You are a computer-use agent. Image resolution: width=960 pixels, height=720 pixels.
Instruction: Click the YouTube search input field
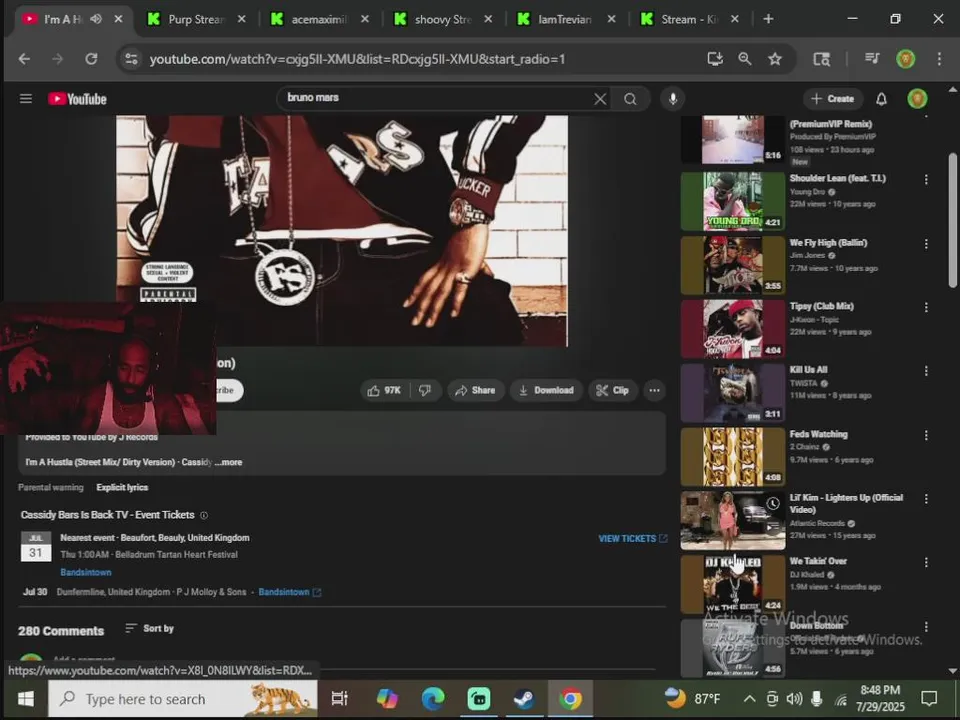coord(435,99)
